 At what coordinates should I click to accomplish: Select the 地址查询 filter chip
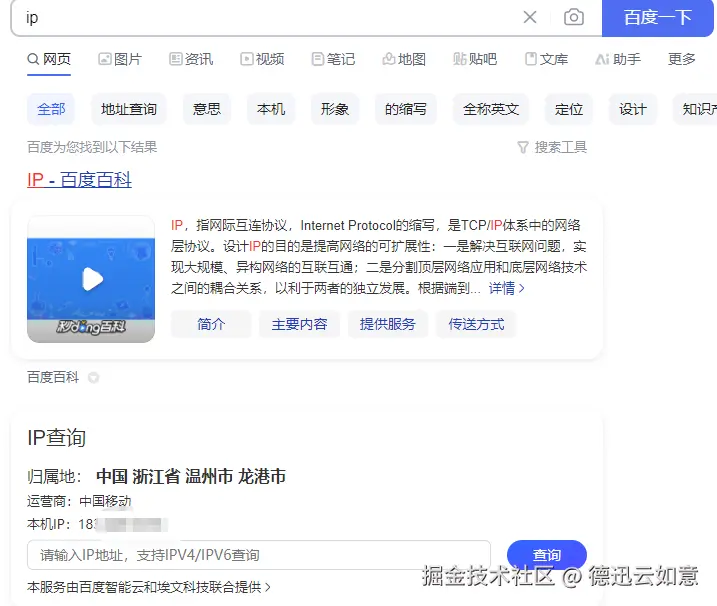[x=128, y=109]
